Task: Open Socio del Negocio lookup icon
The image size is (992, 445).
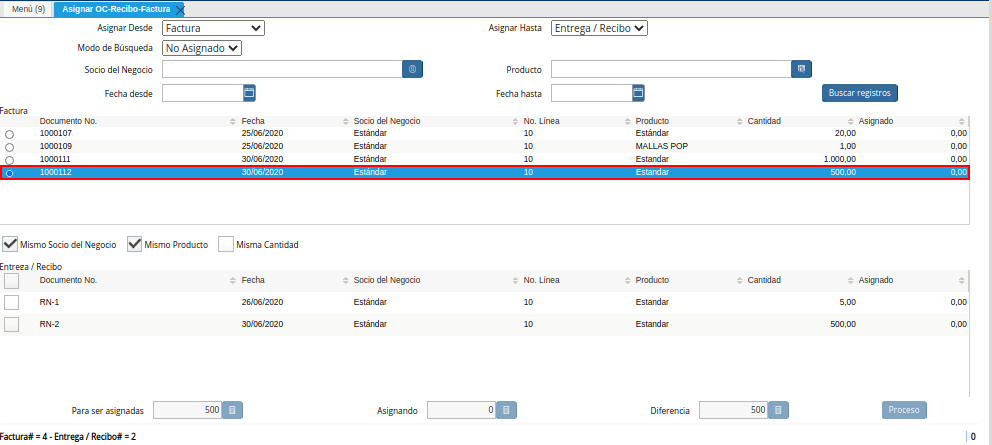Action: click(x=414, y=69)
